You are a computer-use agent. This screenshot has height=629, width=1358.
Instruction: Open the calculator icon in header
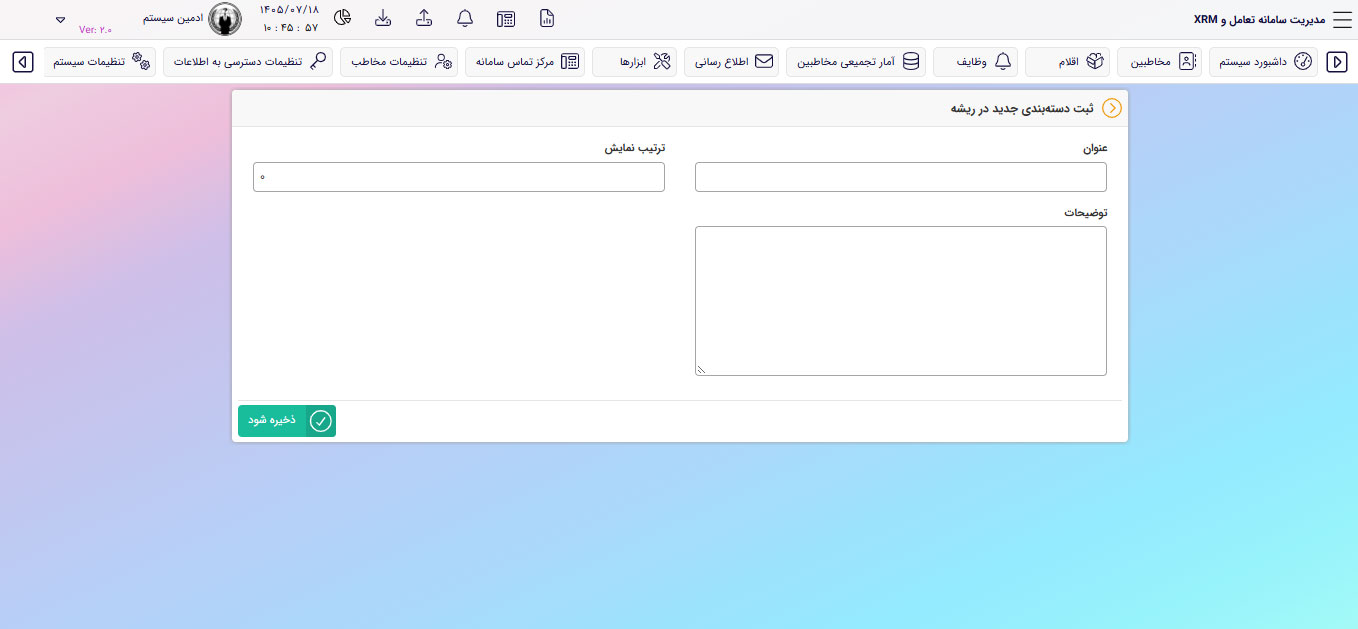[505, 19]
